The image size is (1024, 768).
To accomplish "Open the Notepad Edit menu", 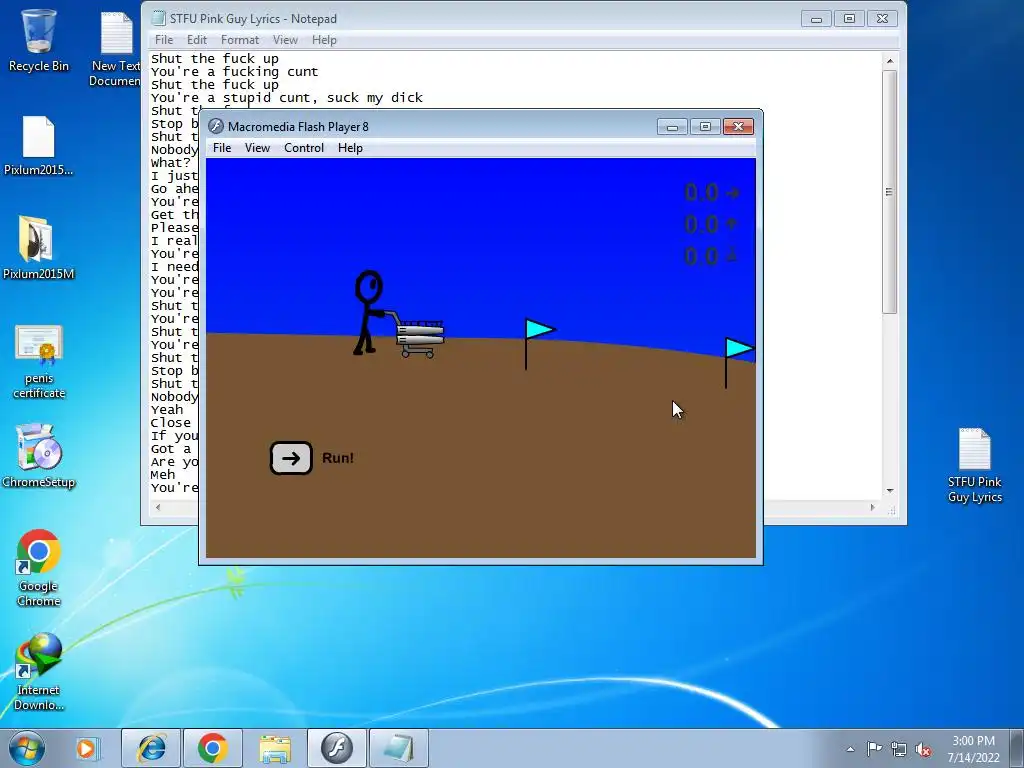I will pos(197,40).
